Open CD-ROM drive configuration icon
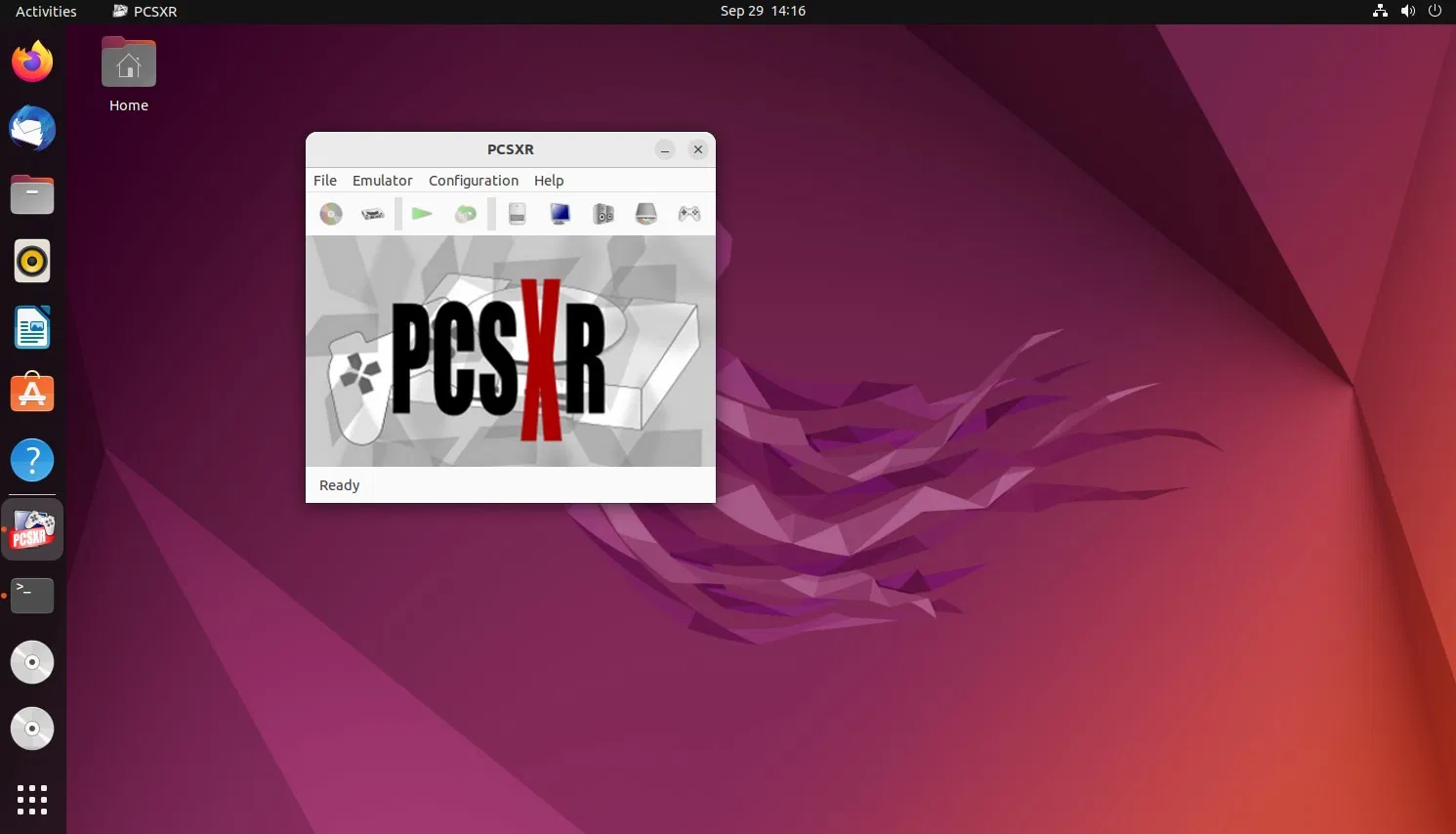This screenshot has height=834, width=1456. click(645, 213)
